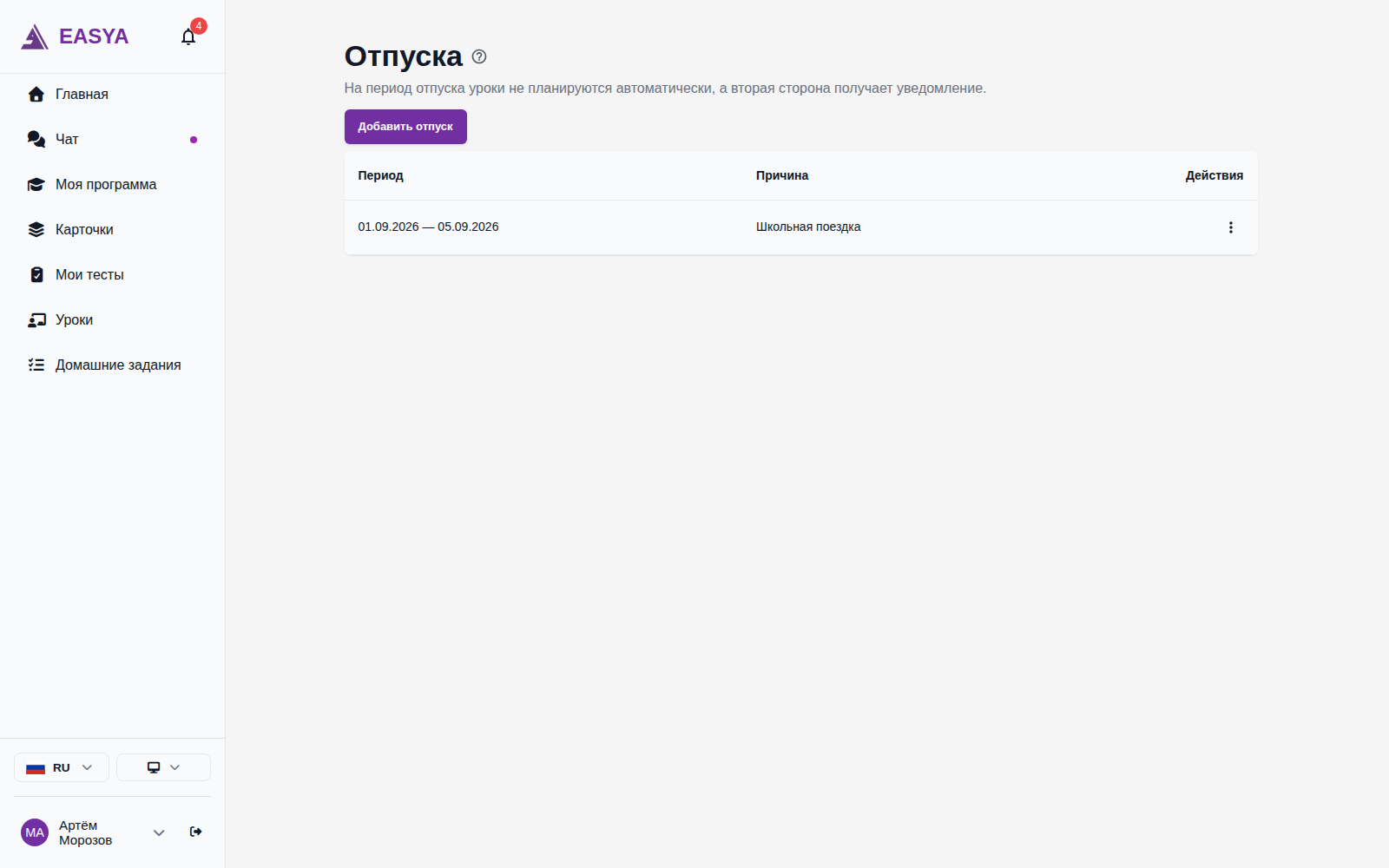Open Моя программа section

coord(113,184)
